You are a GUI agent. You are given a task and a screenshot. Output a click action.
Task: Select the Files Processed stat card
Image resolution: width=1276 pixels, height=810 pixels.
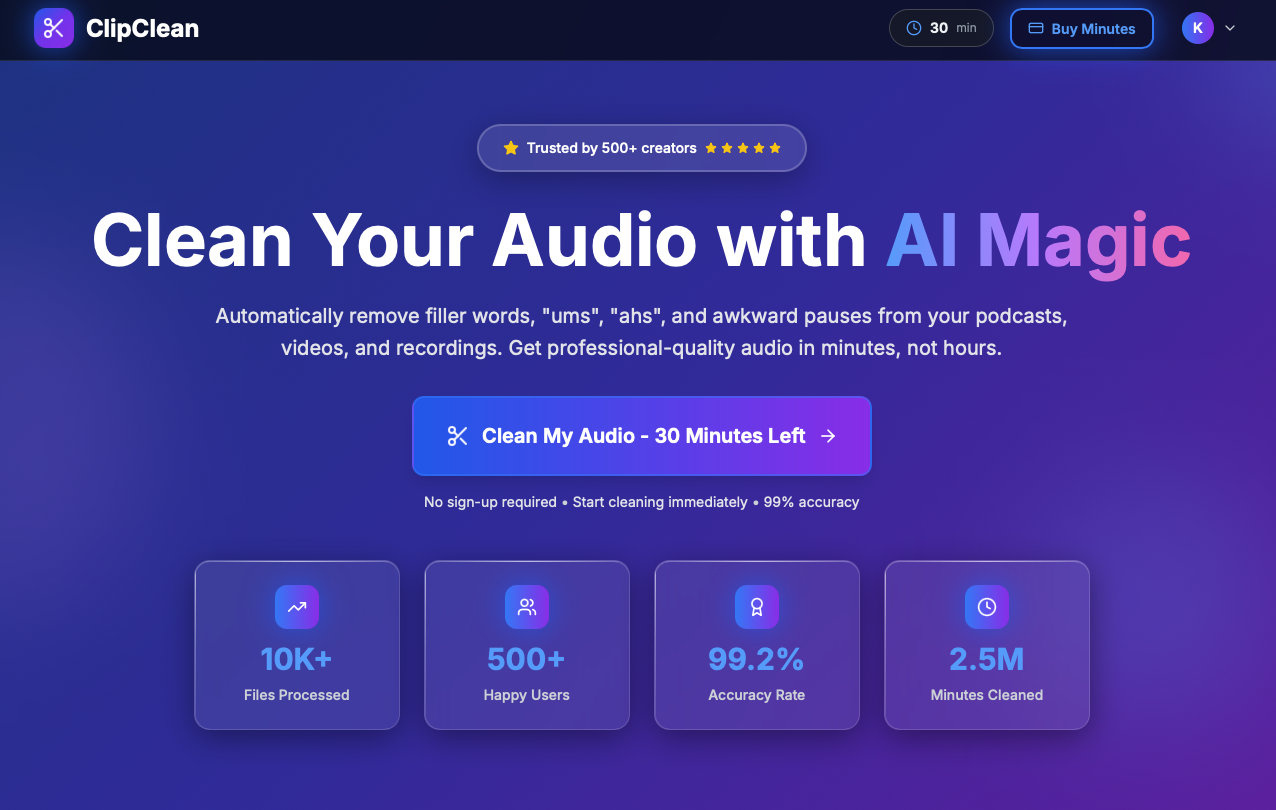[297, 645]
